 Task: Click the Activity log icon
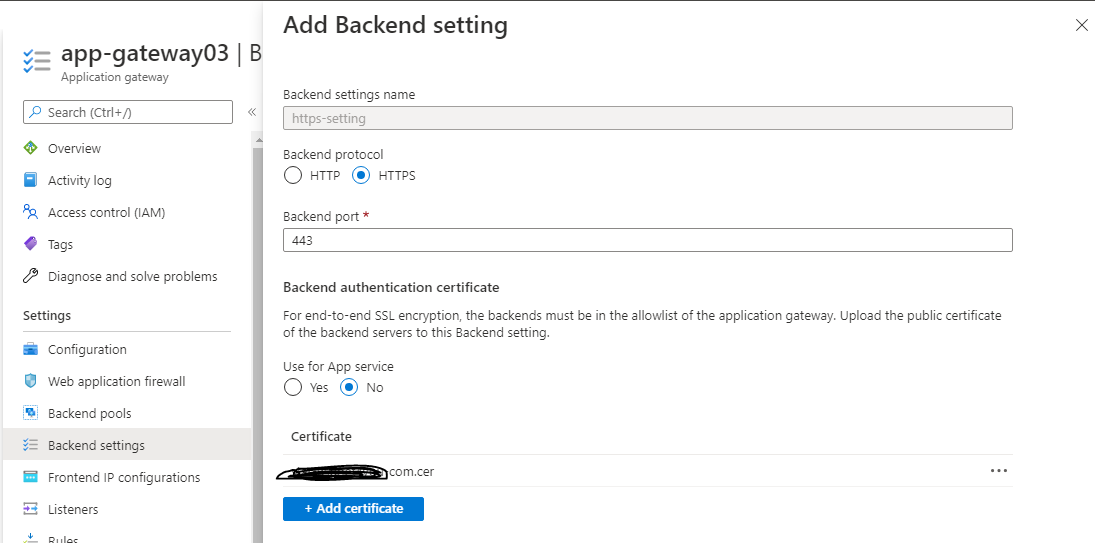pos(30,180)
